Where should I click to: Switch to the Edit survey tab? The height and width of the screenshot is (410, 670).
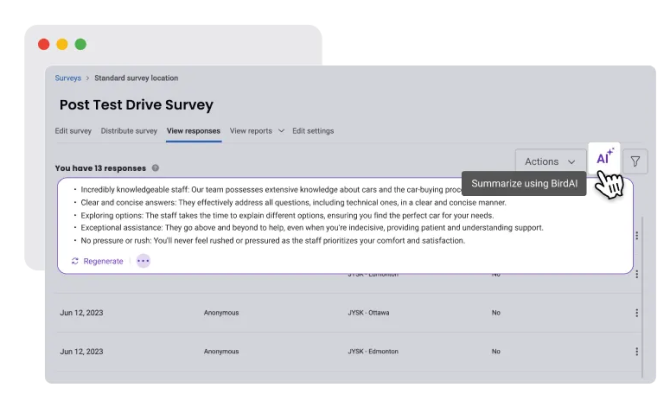click(73, 131)
